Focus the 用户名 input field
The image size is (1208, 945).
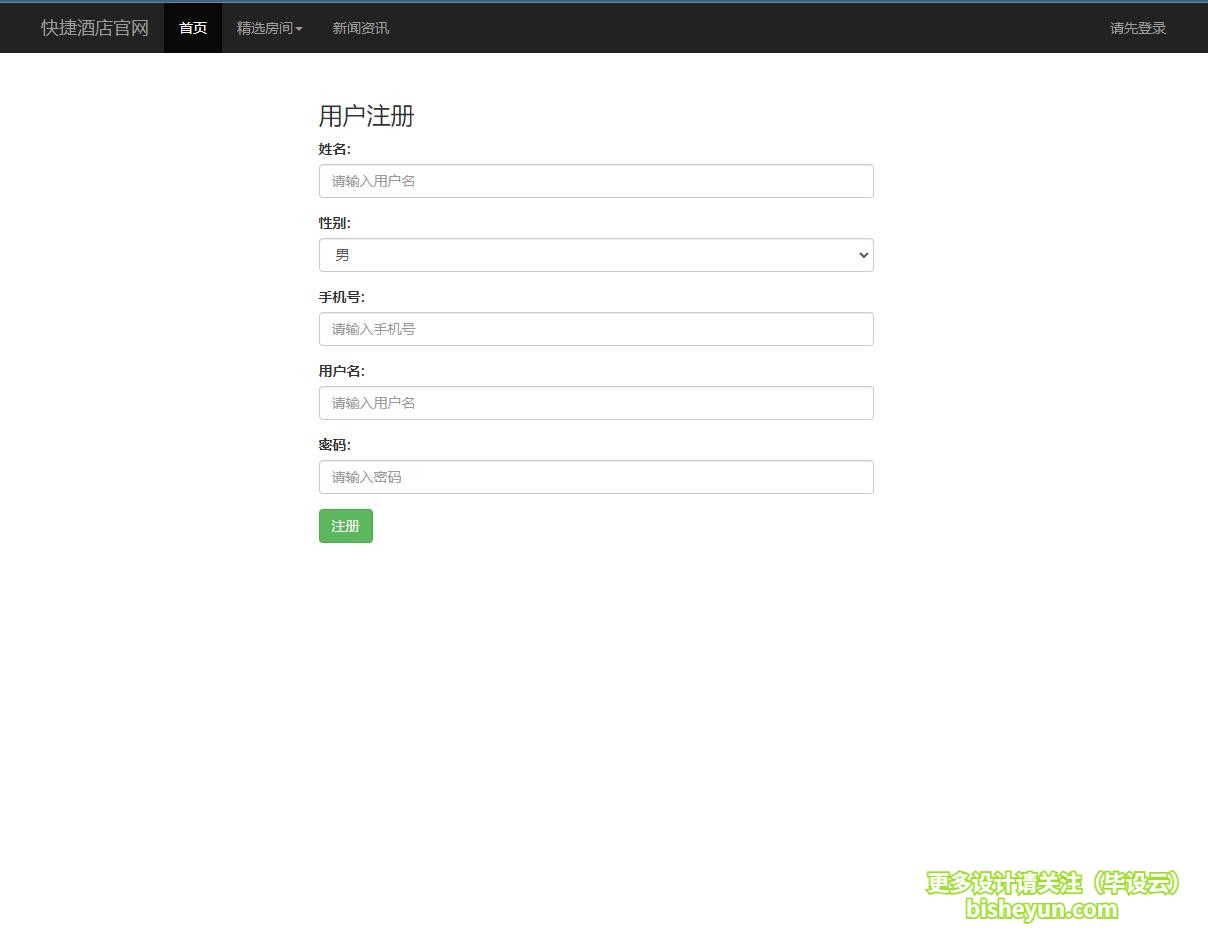[596, 403]
